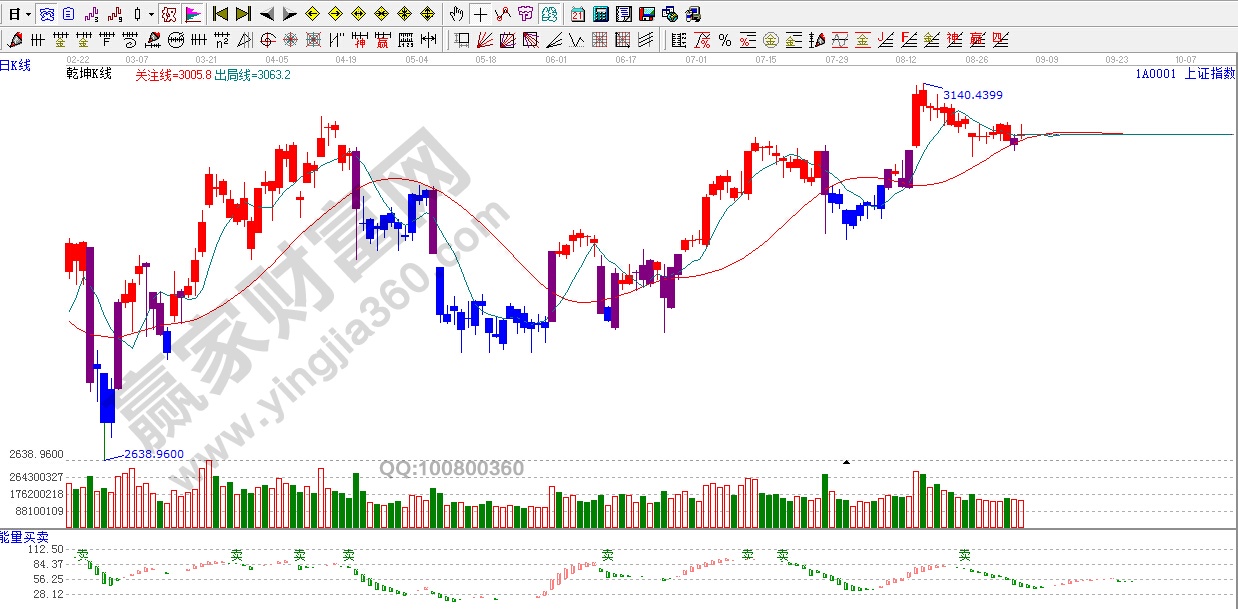Open the daily period dropdown arrow

(x=27, y=14)
